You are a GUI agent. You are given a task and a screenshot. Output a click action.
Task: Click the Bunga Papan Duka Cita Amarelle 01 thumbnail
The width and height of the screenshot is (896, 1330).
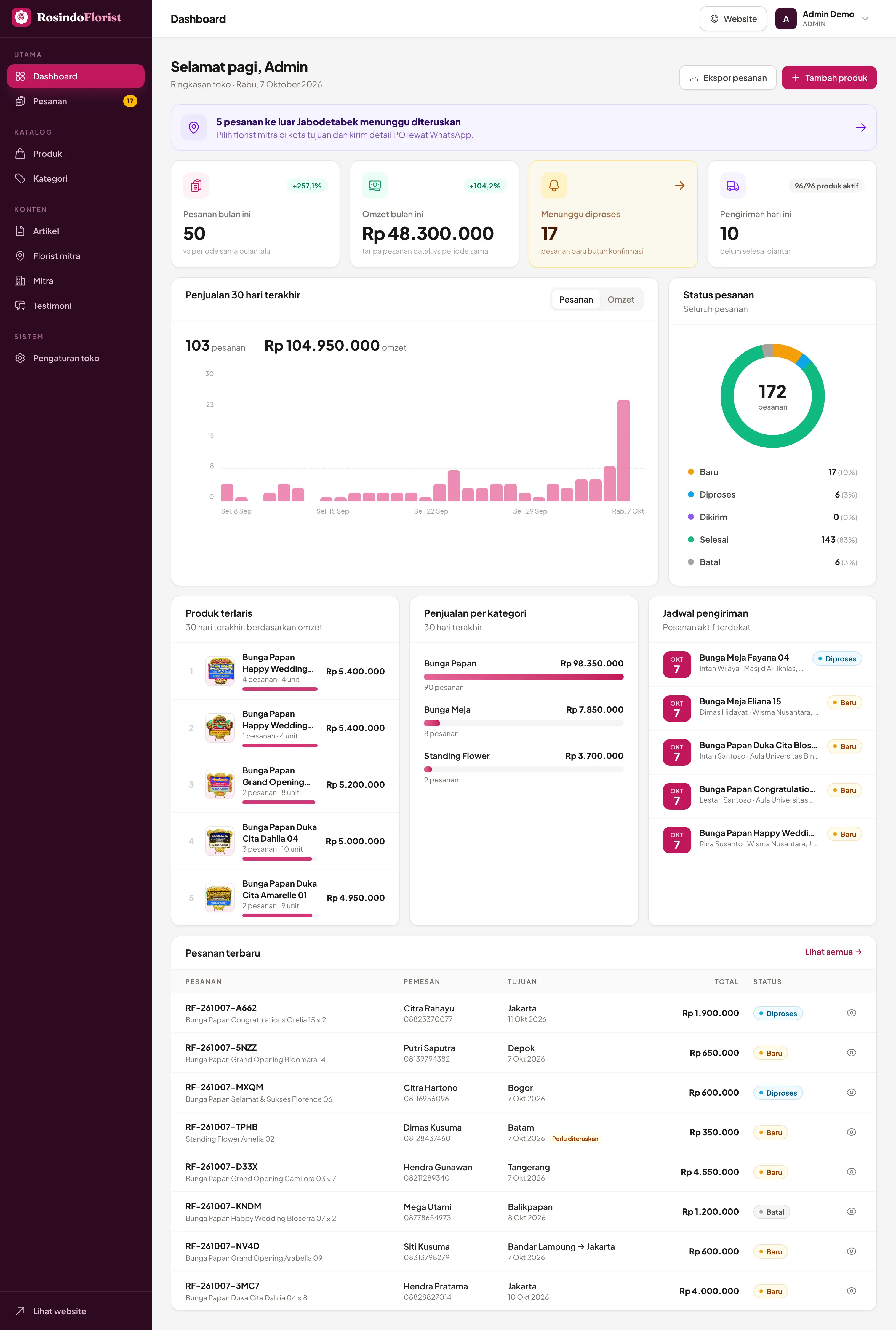220,898
